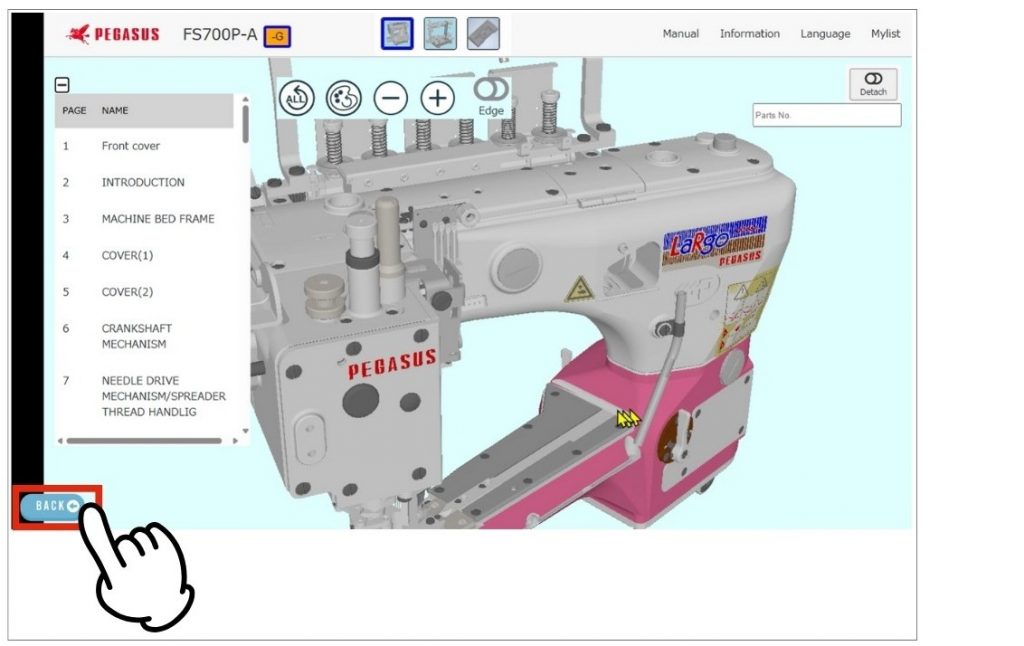Click the orange -G variant badge

pos(277,37)
